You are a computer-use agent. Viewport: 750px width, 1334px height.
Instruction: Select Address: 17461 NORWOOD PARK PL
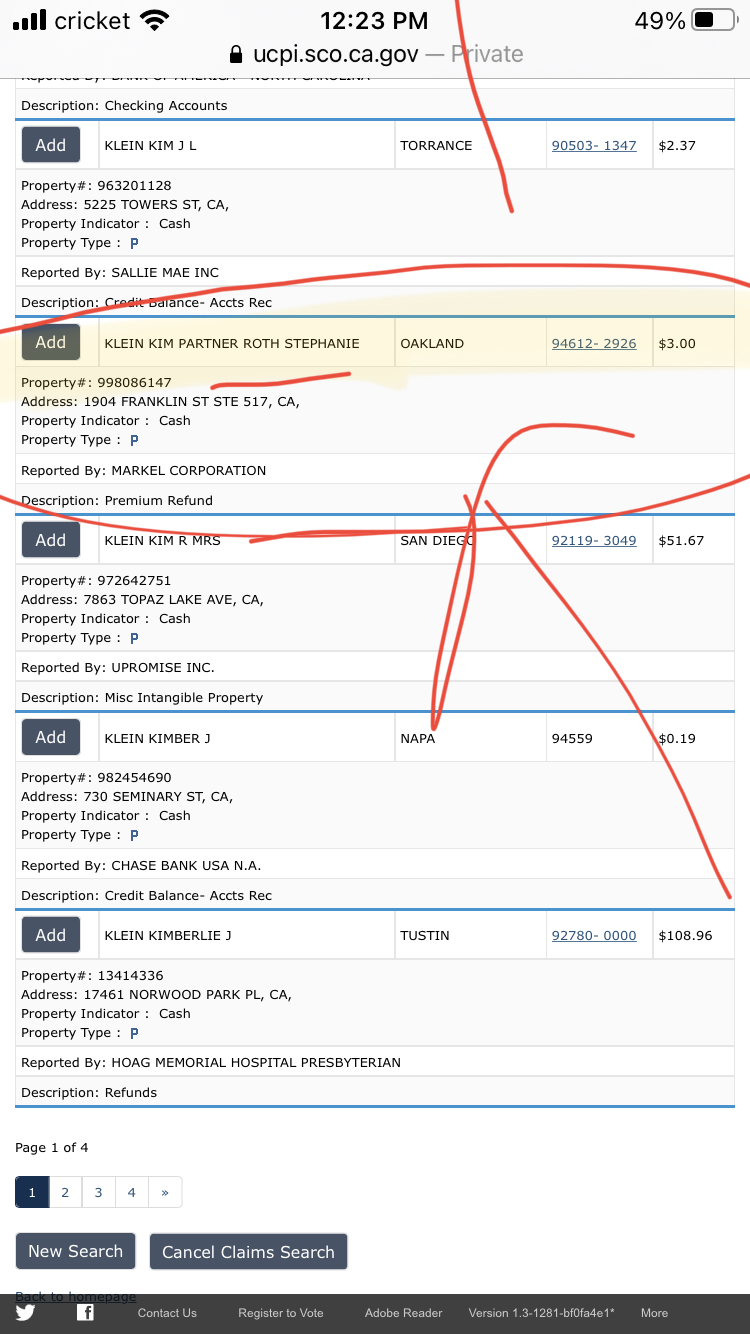(156, 995)
